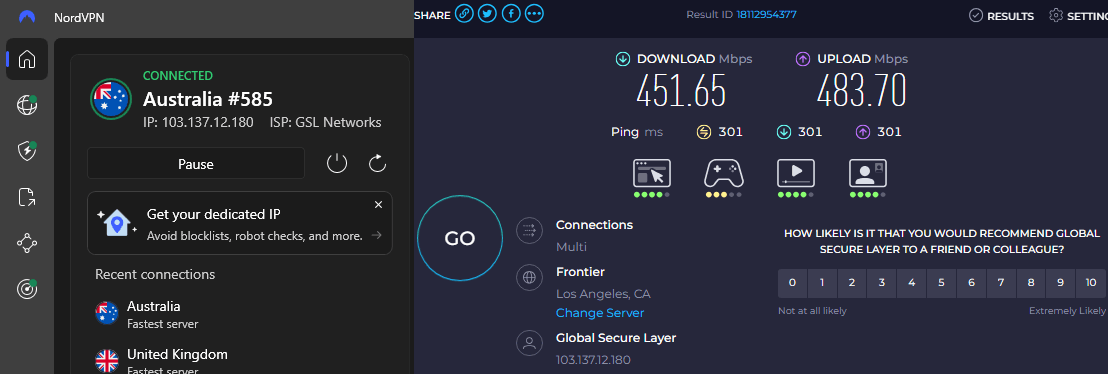Reconnect using the refresh arrow icon
This screenshot has height=374, width=1108.
(377, 164)
